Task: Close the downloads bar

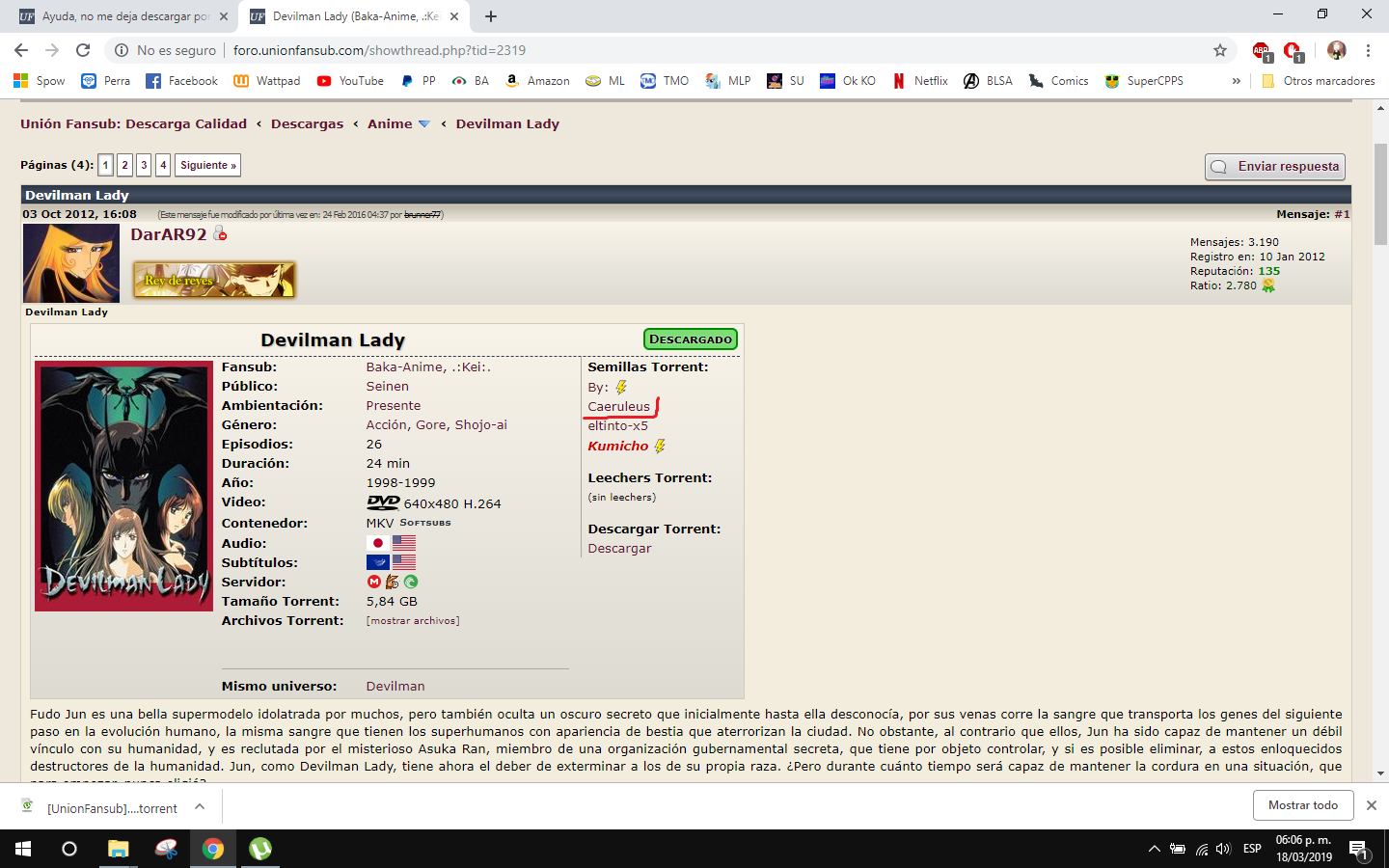Action: point(1372,805)
